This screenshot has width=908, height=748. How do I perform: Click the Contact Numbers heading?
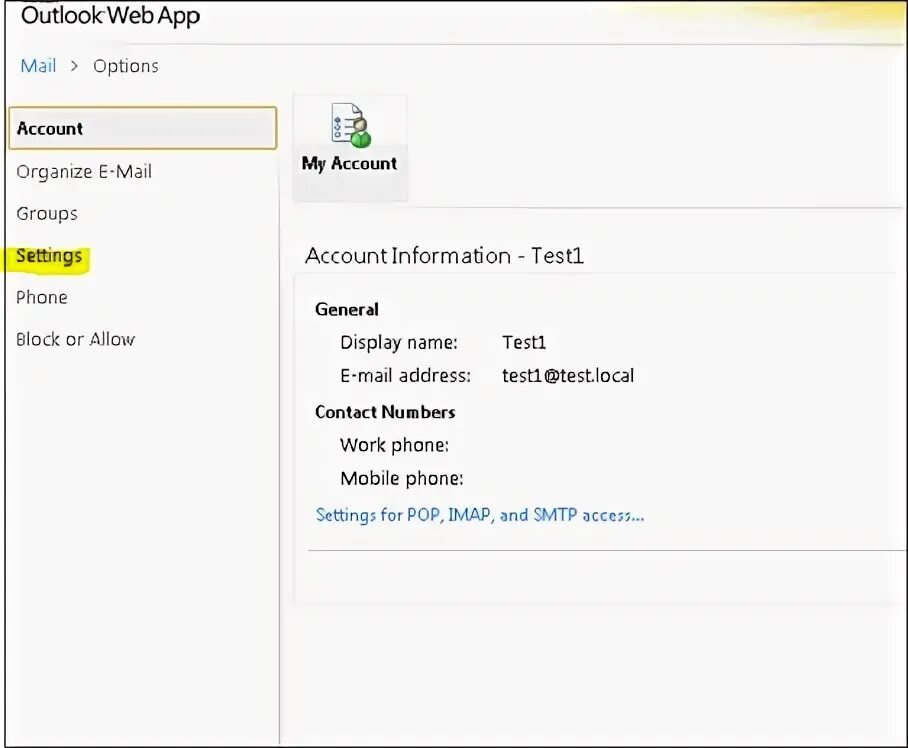click(x=385, y=412)
